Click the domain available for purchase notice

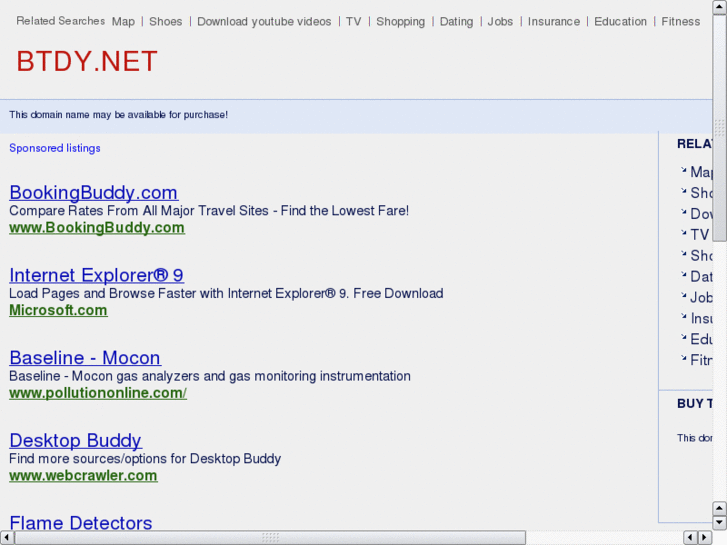coord(118,115)
